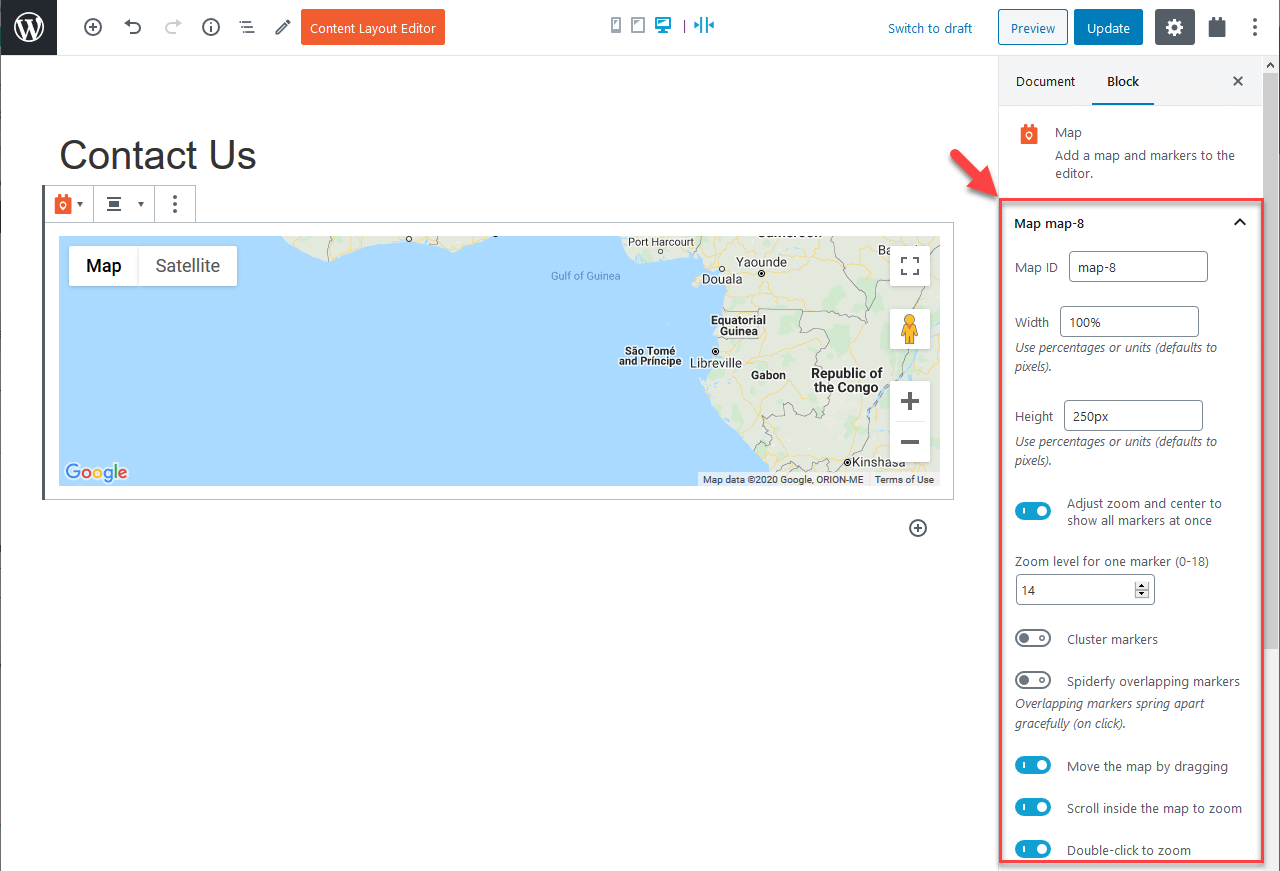The image size is (1280, 871).
Task: Switch to mobile preview icon
Action: pos(616,25)
